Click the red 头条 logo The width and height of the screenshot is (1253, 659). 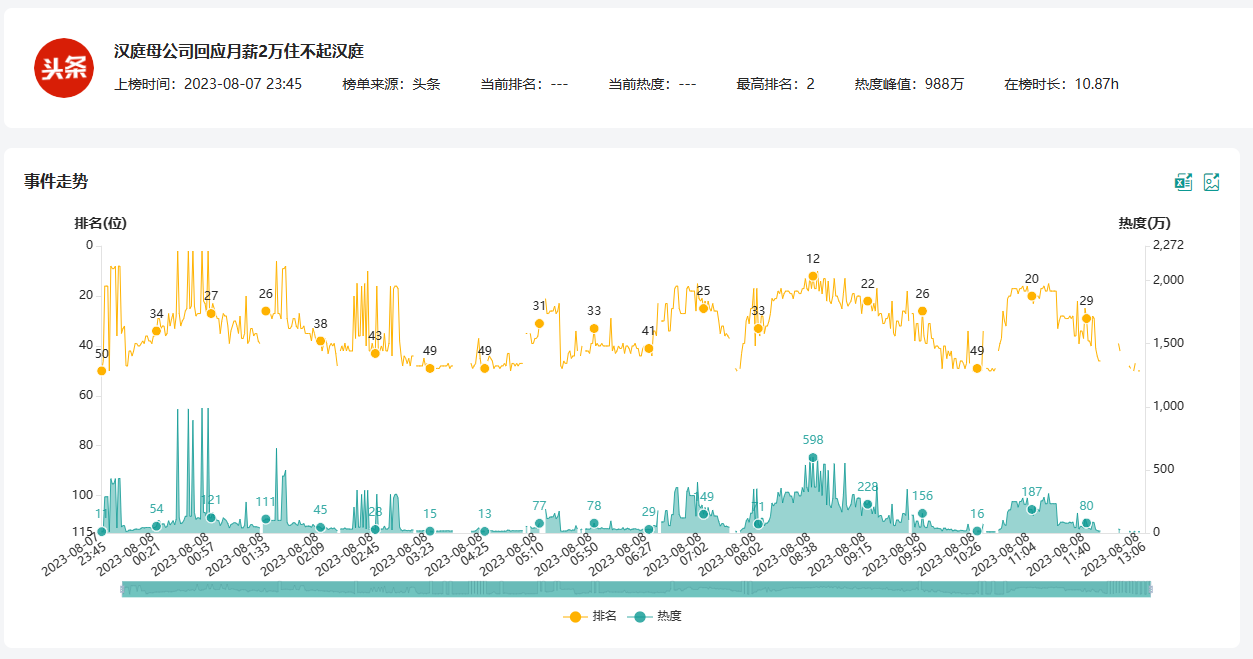[x=64, y=68]
